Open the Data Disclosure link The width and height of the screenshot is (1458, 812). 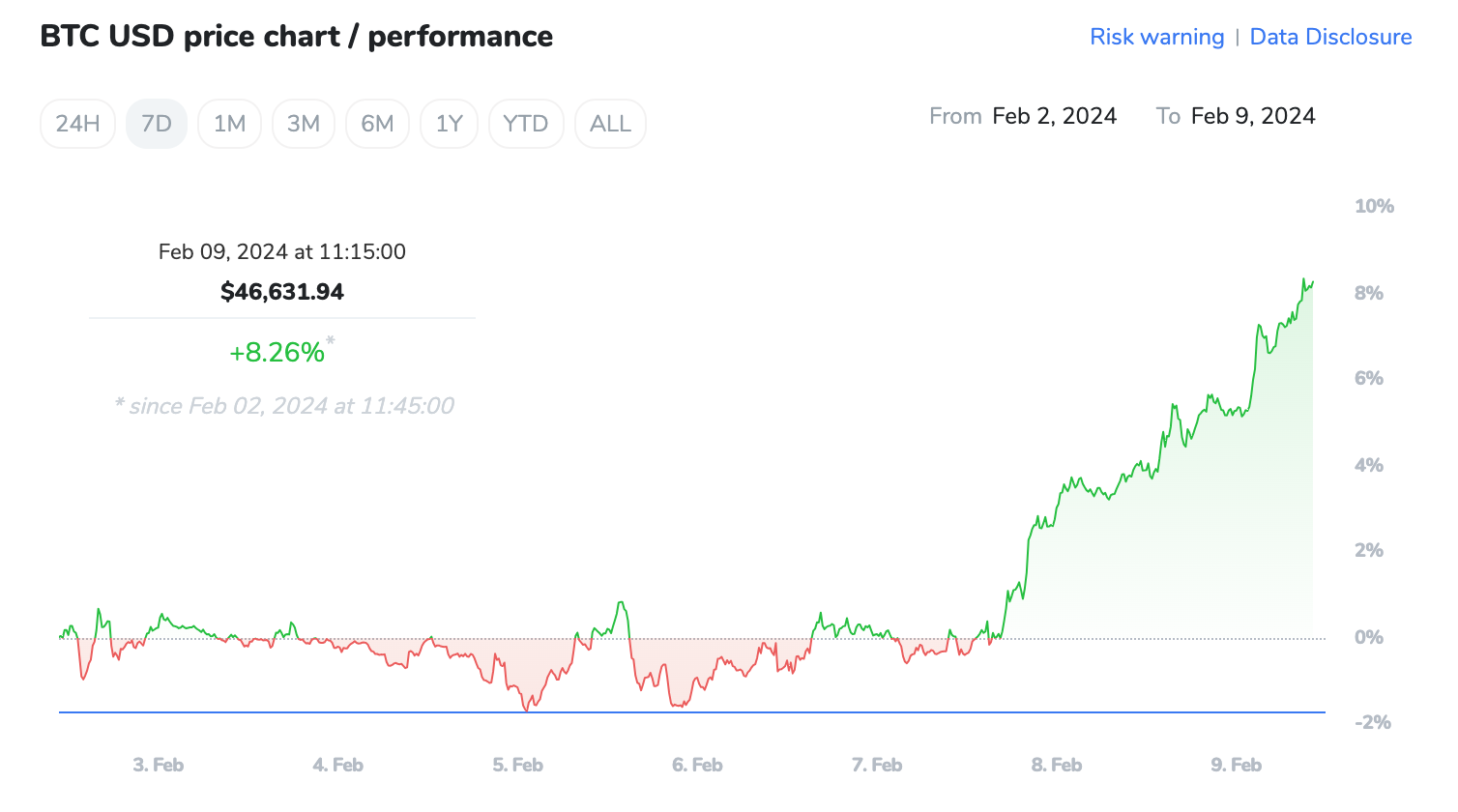[x=1330, y=36]
